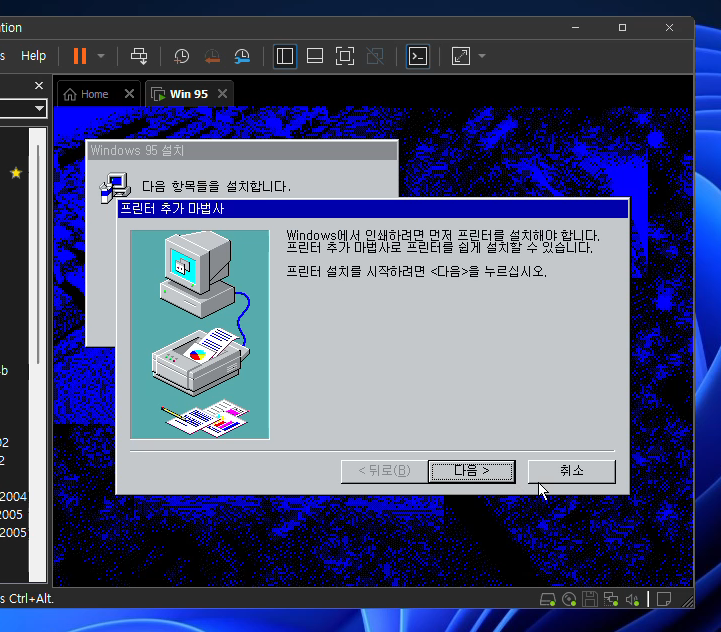Click the hard disk status icon

coord(548,599)
